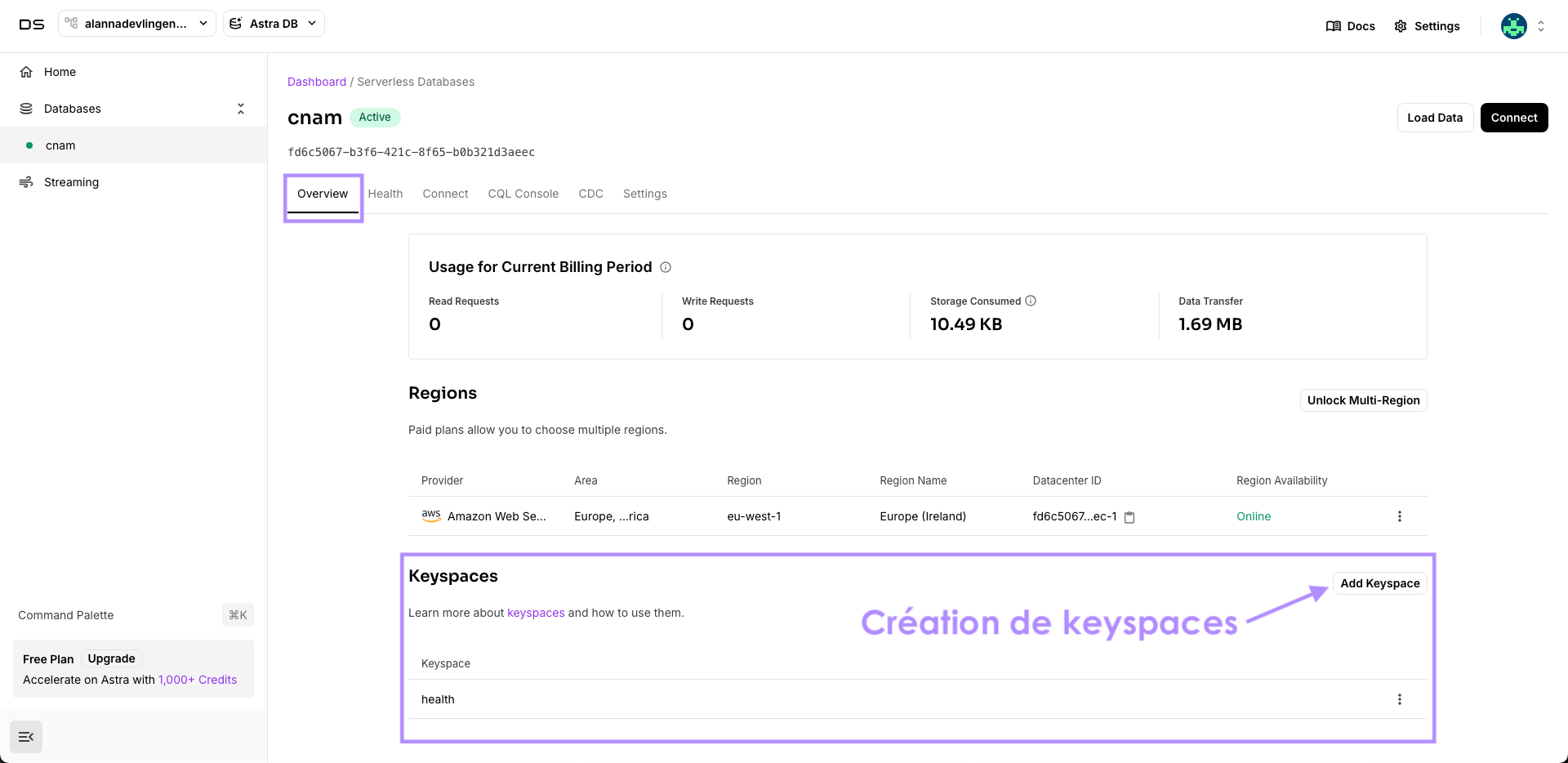
Task: Open the 1,000+ Credits link
Action: [198, 680]
